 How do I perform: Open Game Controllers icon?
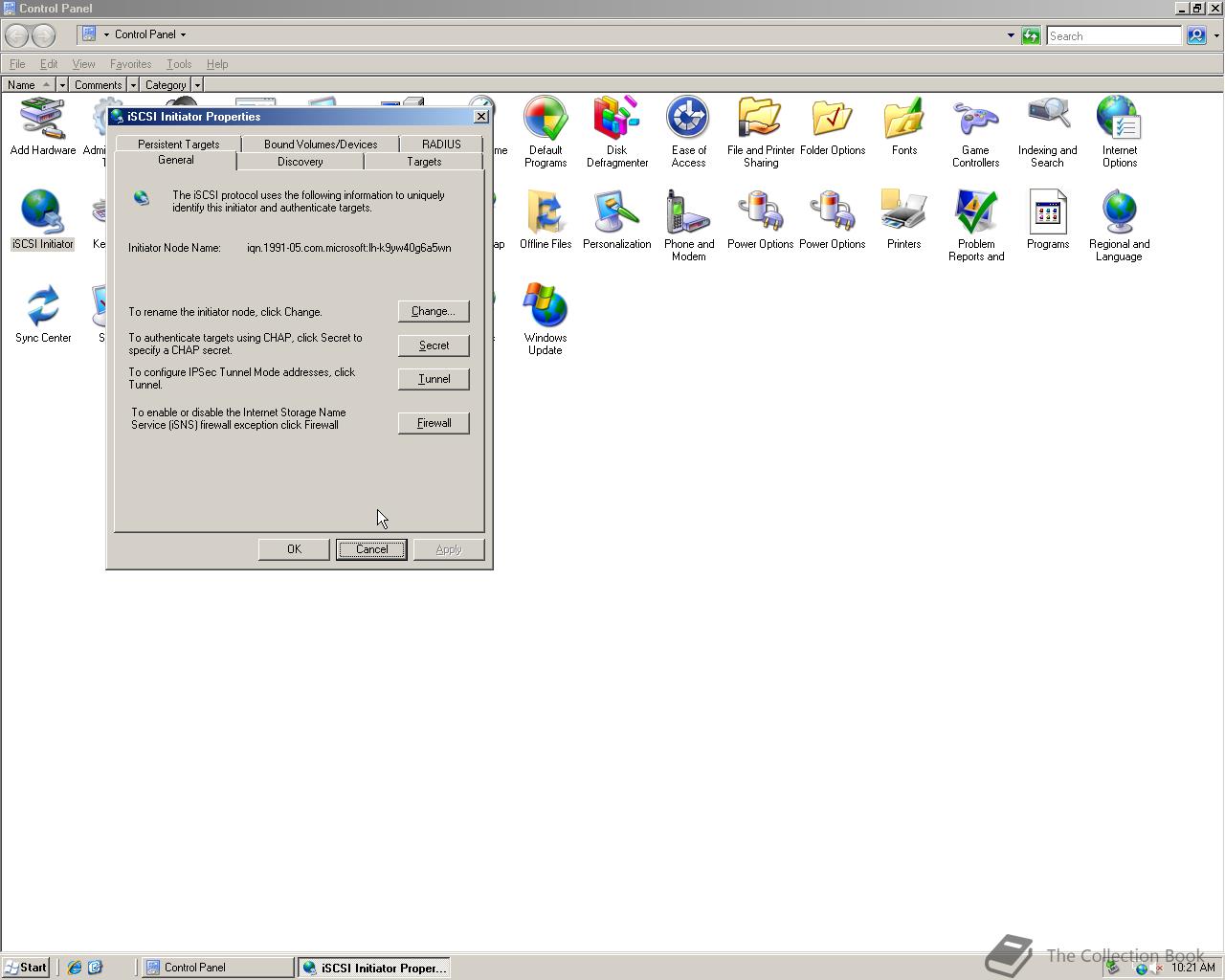pos(975,132)
